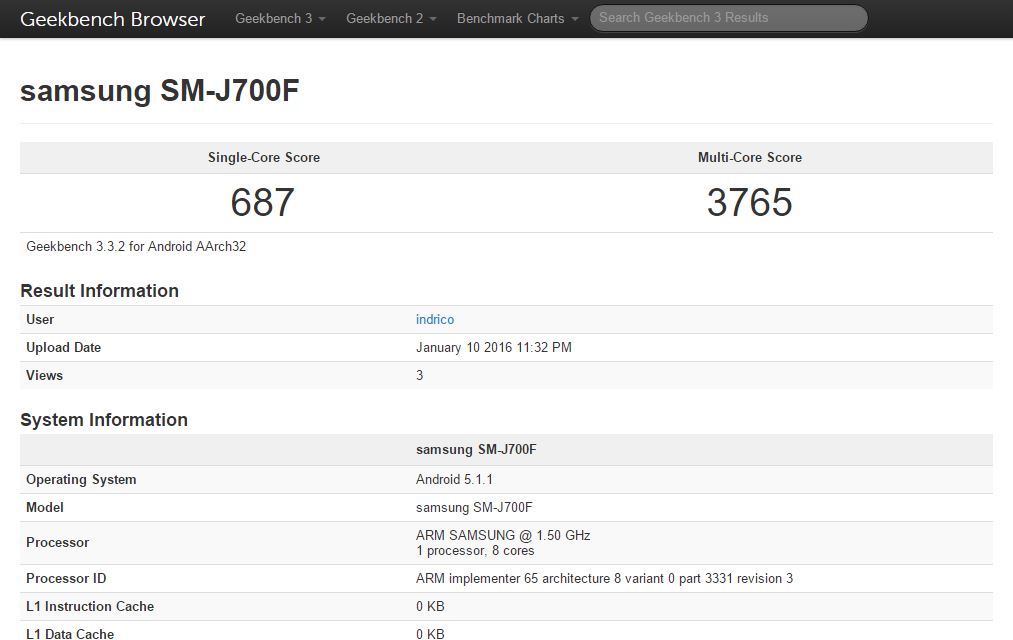Select text ARM SAMSUNG @ 1.50 GHz
Image resolution: width=1013 pixels, height=640 pixels.
pyautogui.click(x=503, y=535)
